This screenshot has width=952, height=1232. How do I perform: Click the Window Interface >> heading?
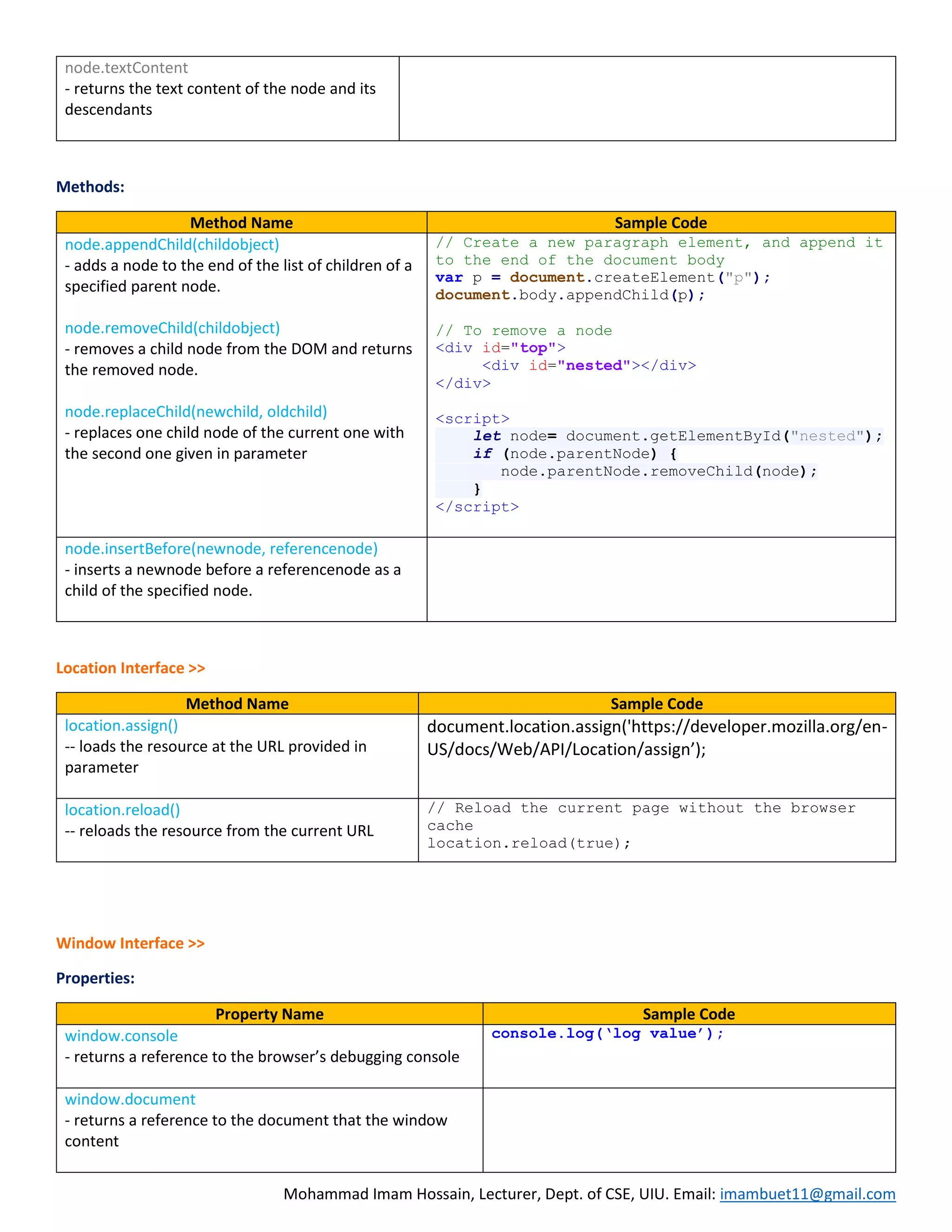tap(130, 943)
